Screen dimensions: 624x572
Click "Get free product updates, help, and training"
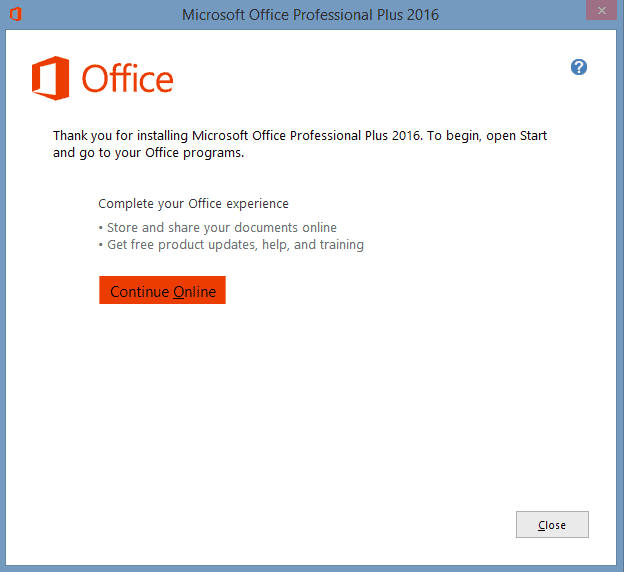231,244
